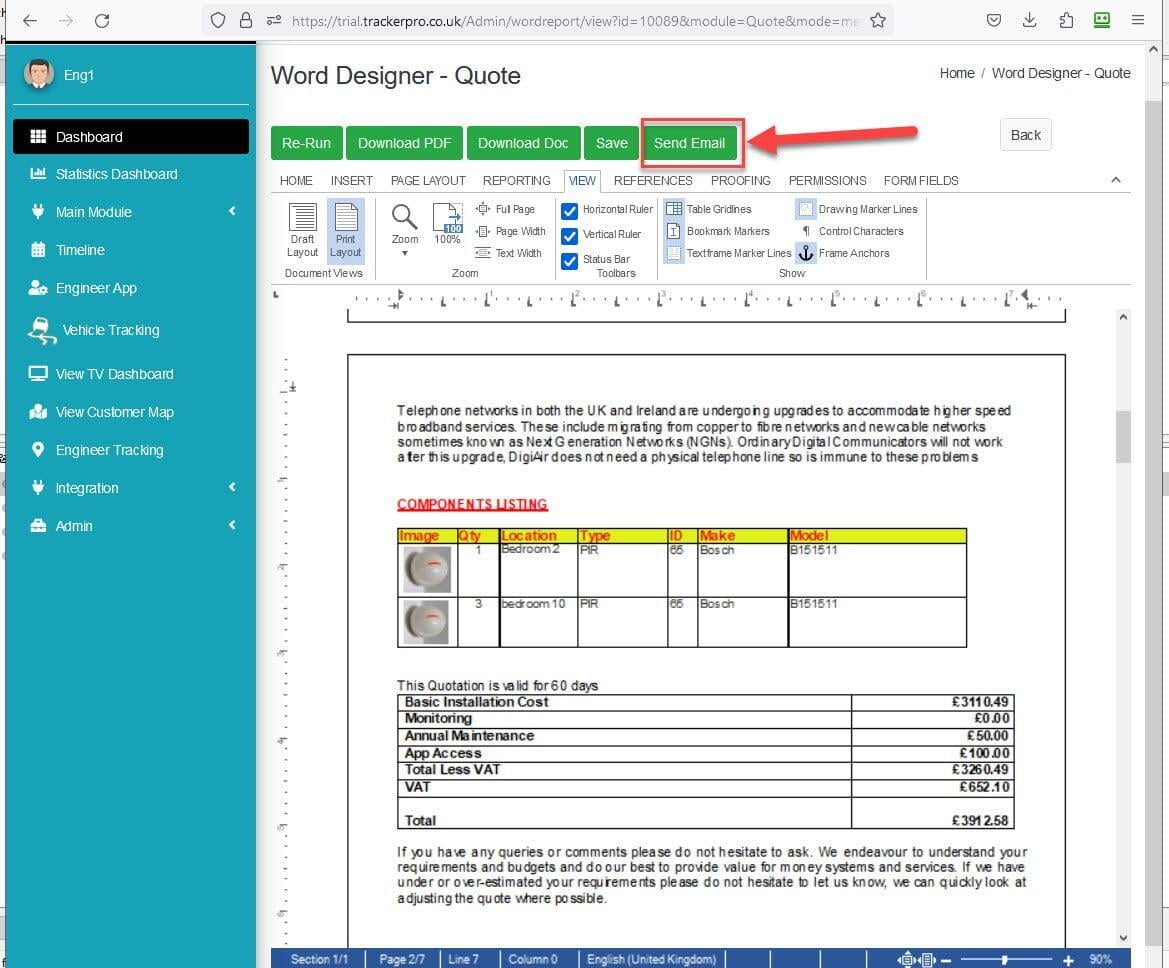Viewport: 1169px width, 968px height.
Task: Adjust the zoom slider in status bar
Action: pyautogui.click(x=1005, y=959)
